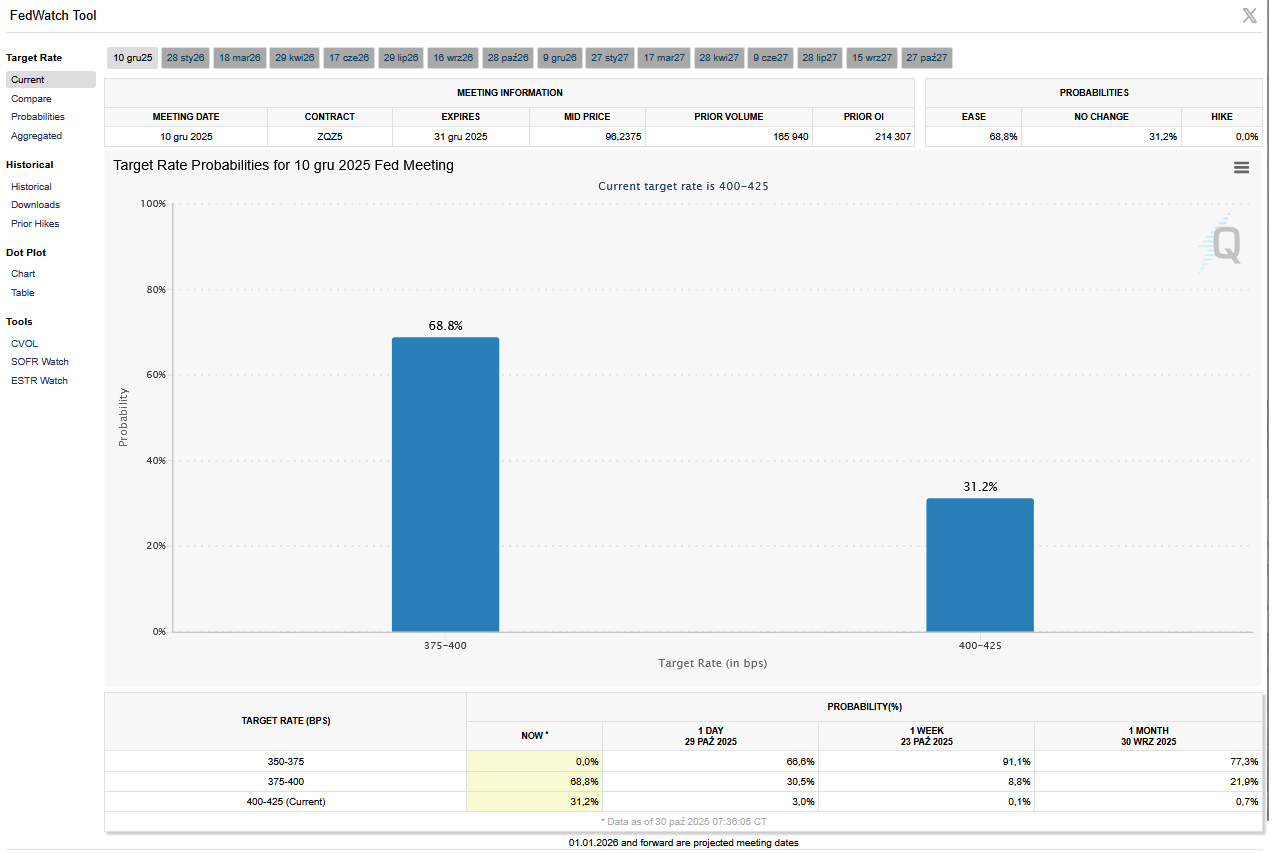Open the chart hamburger menu icon
This screenshot has height=854, width=1272.
pyautogui.click(x=1241, y=168)
